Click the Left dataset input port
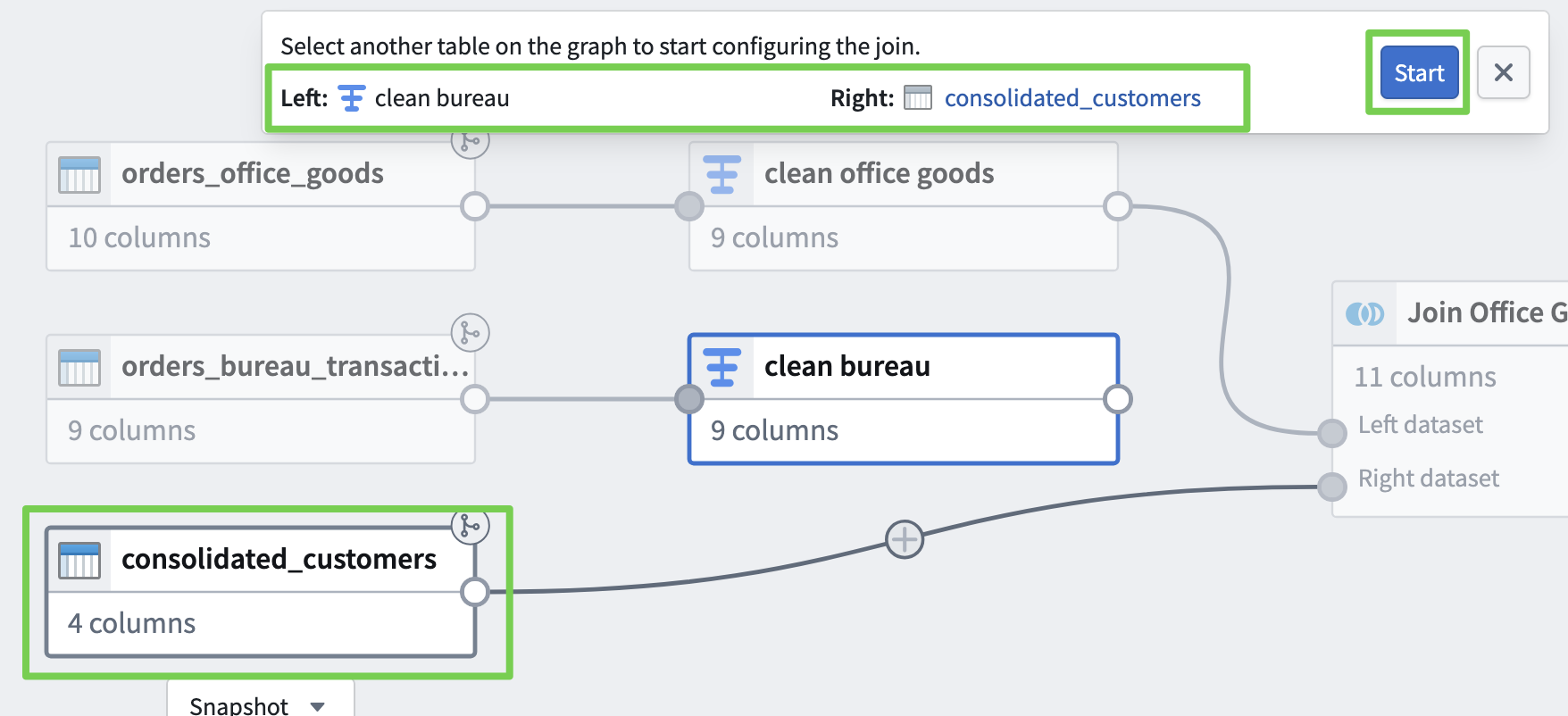Viewport: 1568px width, 716px height. (x=1331, y=433)
